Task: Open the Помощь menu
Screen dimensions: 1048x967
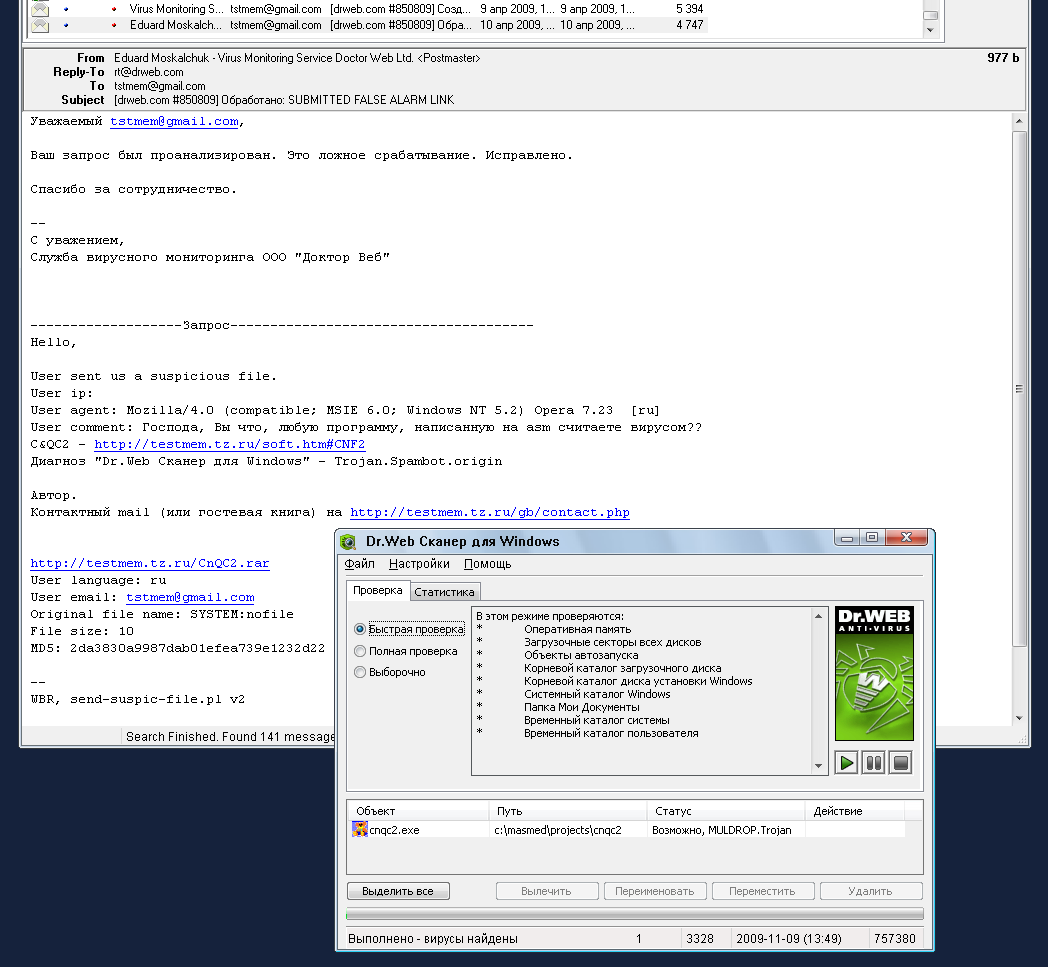Action: tap(487, 563)
